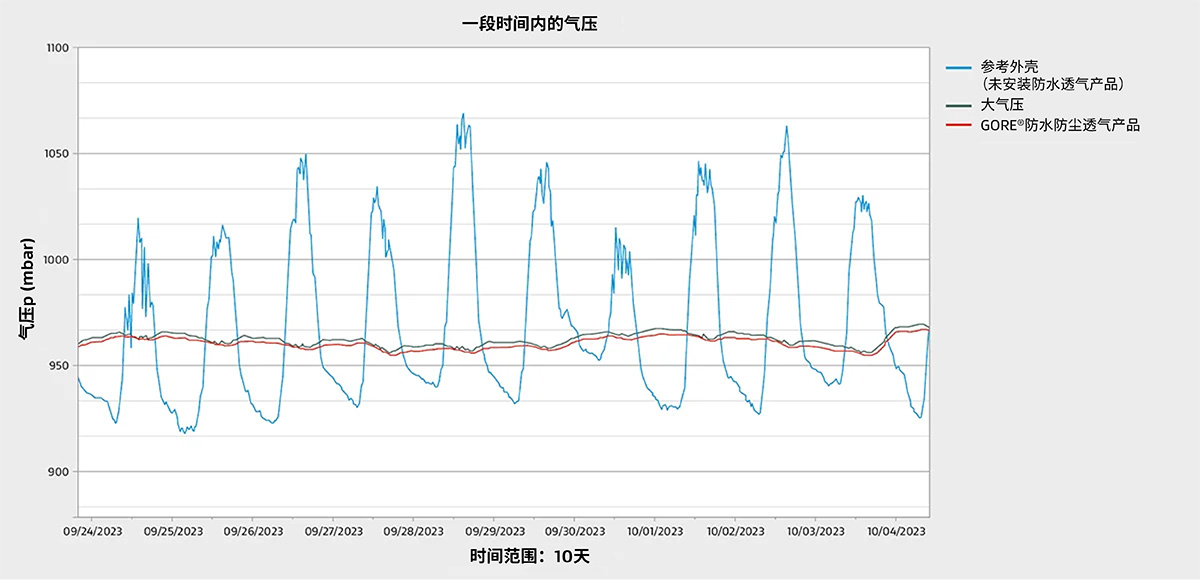1200x580 pixels.
Task: Select the chart title 一段时间内的气压
Action: (x=530, y=23)
